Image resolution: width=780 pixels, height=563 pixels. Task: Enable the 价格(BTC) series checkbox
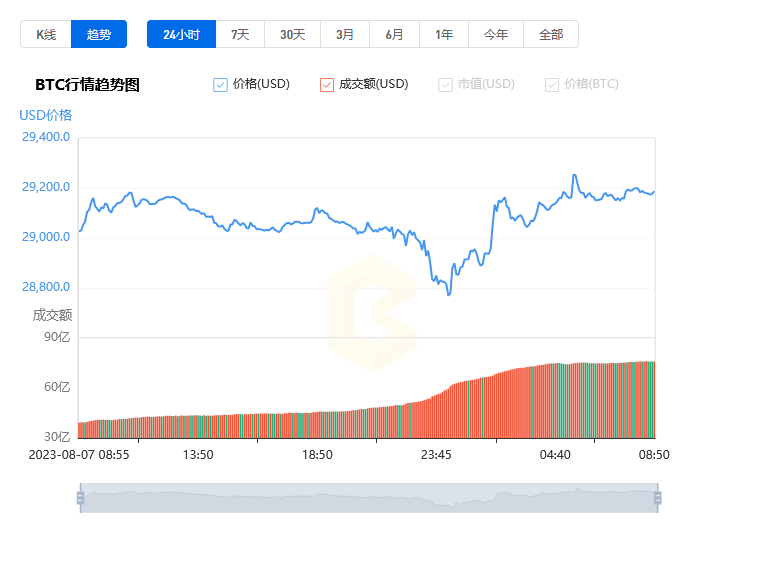click(552, 85)
